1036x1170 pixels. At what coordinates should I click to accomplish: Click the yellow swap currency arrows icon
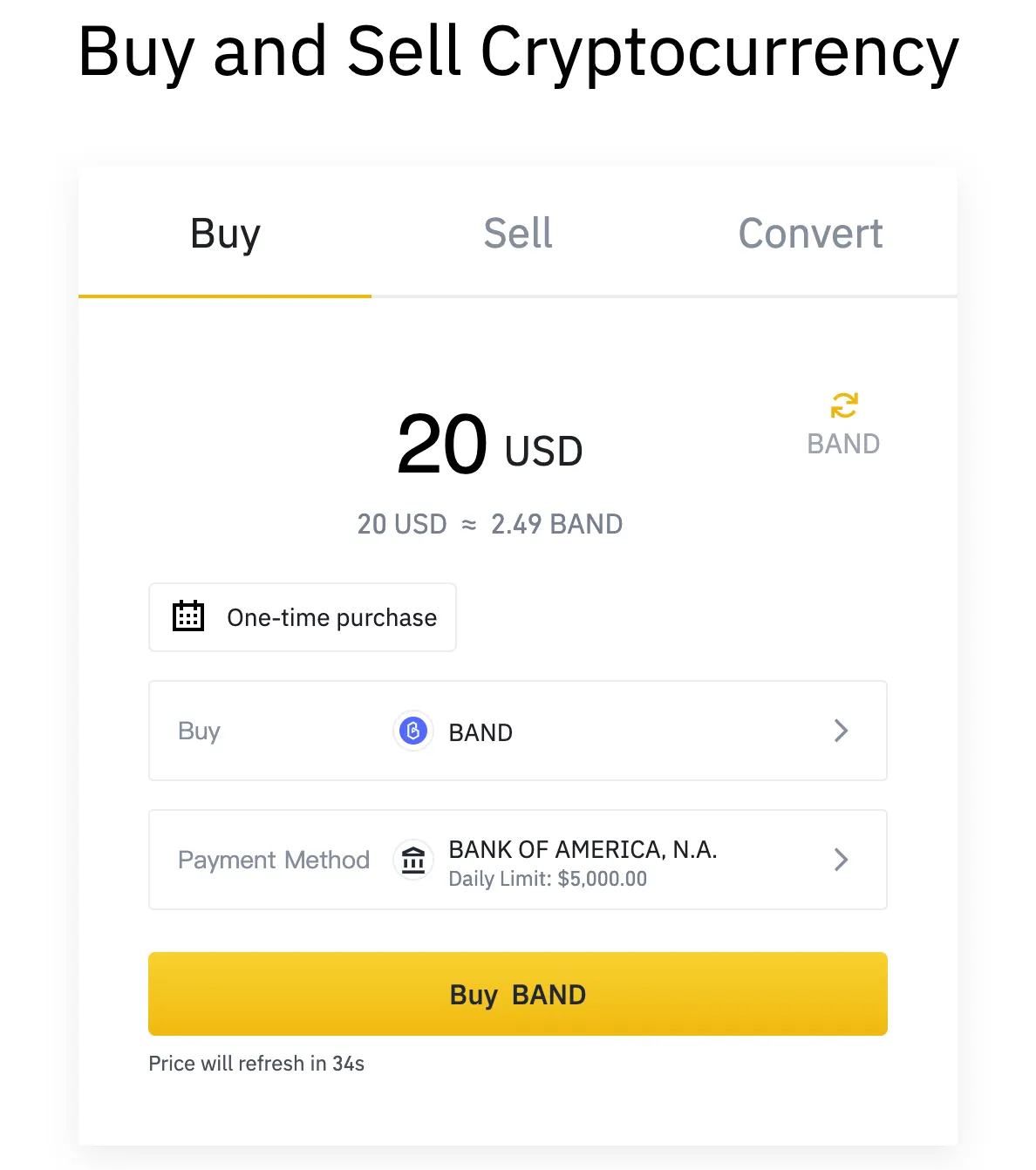(843, 405)
